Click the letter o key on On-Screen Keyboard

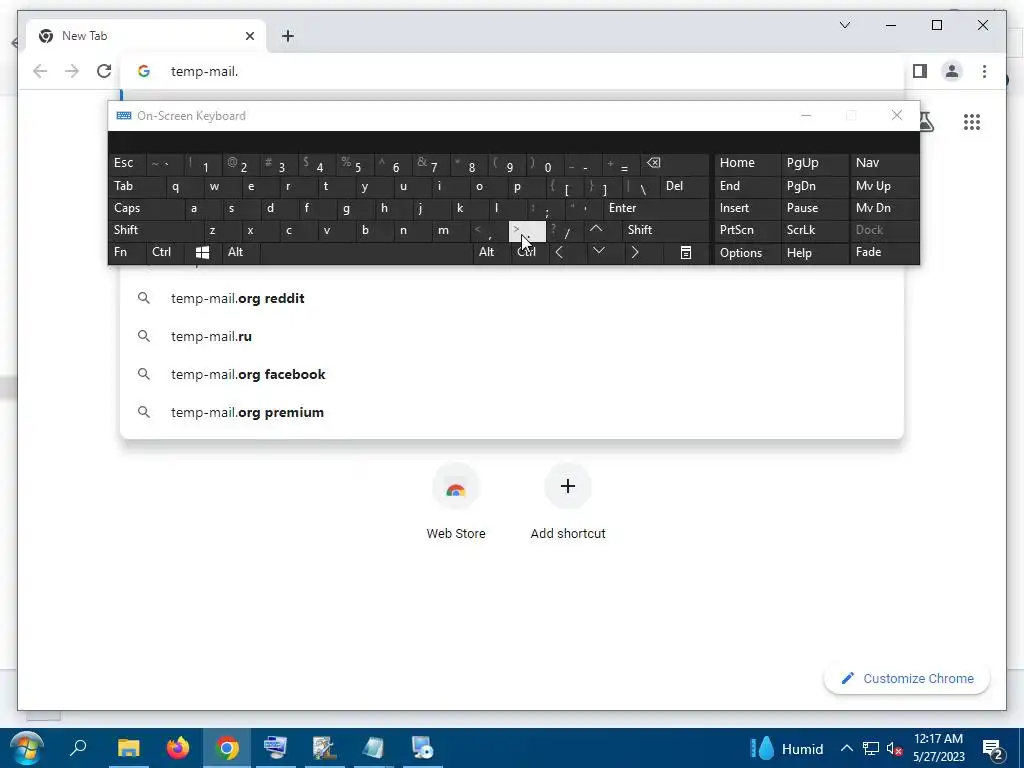tap(489, 186)
